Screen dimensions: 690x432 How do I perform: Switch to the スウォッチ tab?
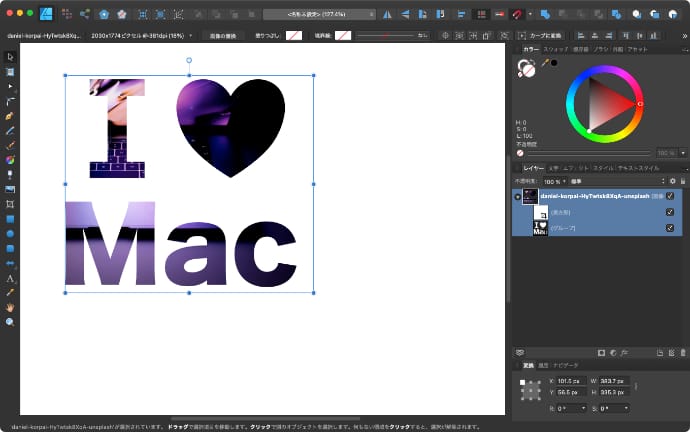[x=556, y=49]
